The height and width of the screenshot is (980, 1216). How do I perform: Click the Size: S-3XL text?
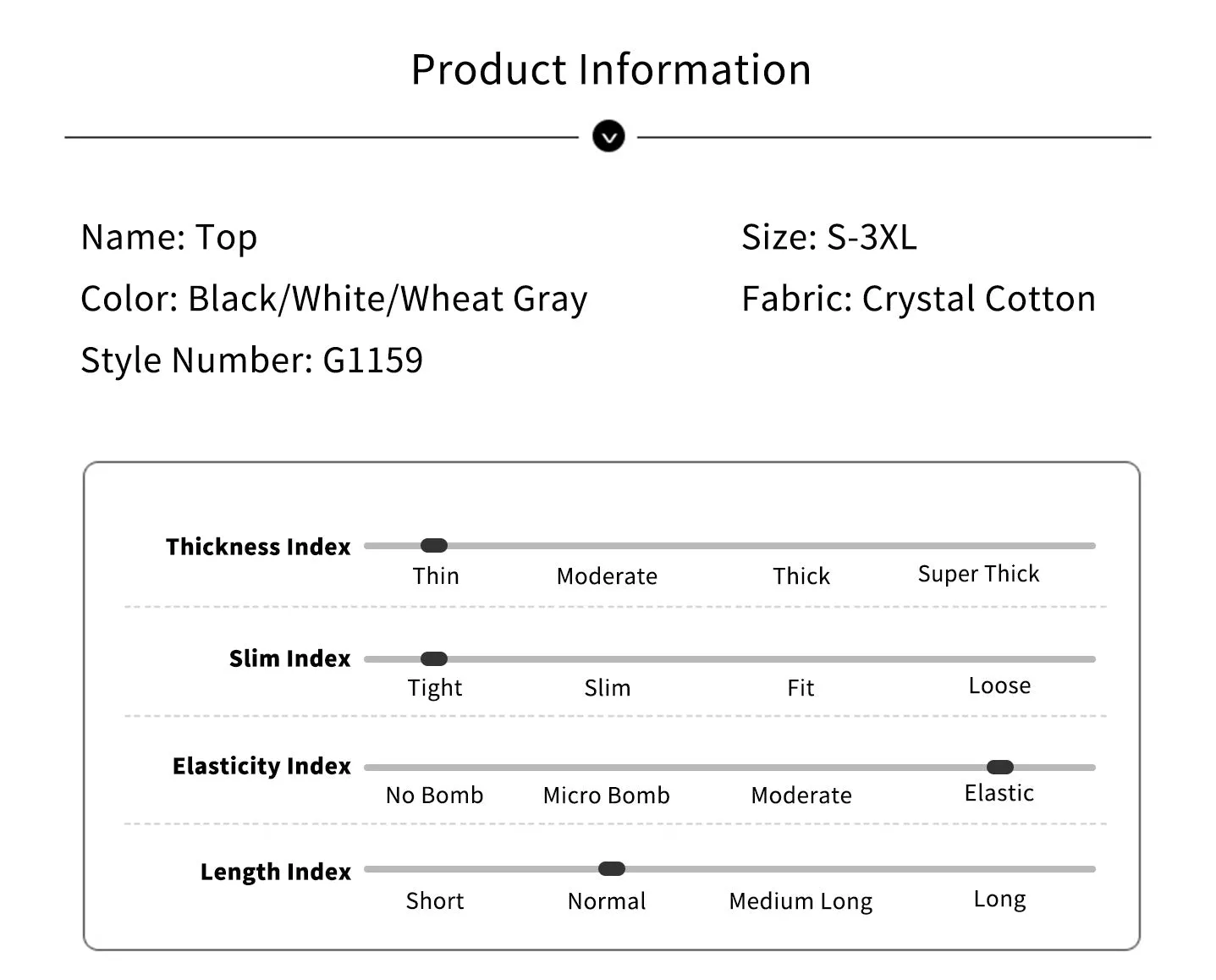tap(829, 238)
